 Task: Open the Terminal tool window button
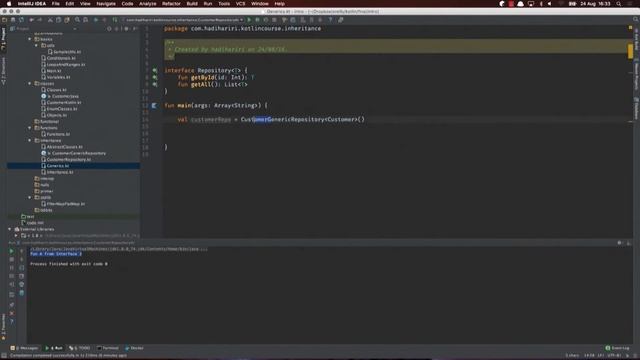(108, 348)
